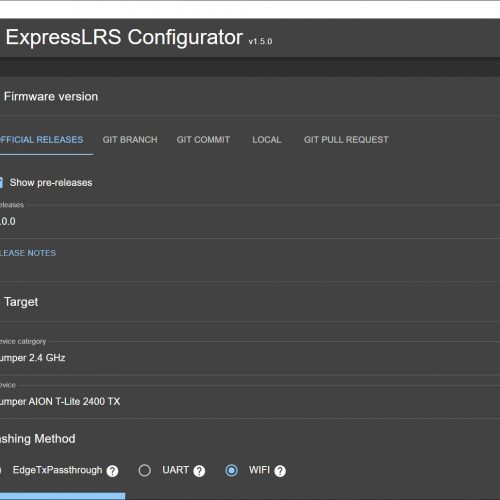Select the WIFI flashing method radio button

click(231, 471)
